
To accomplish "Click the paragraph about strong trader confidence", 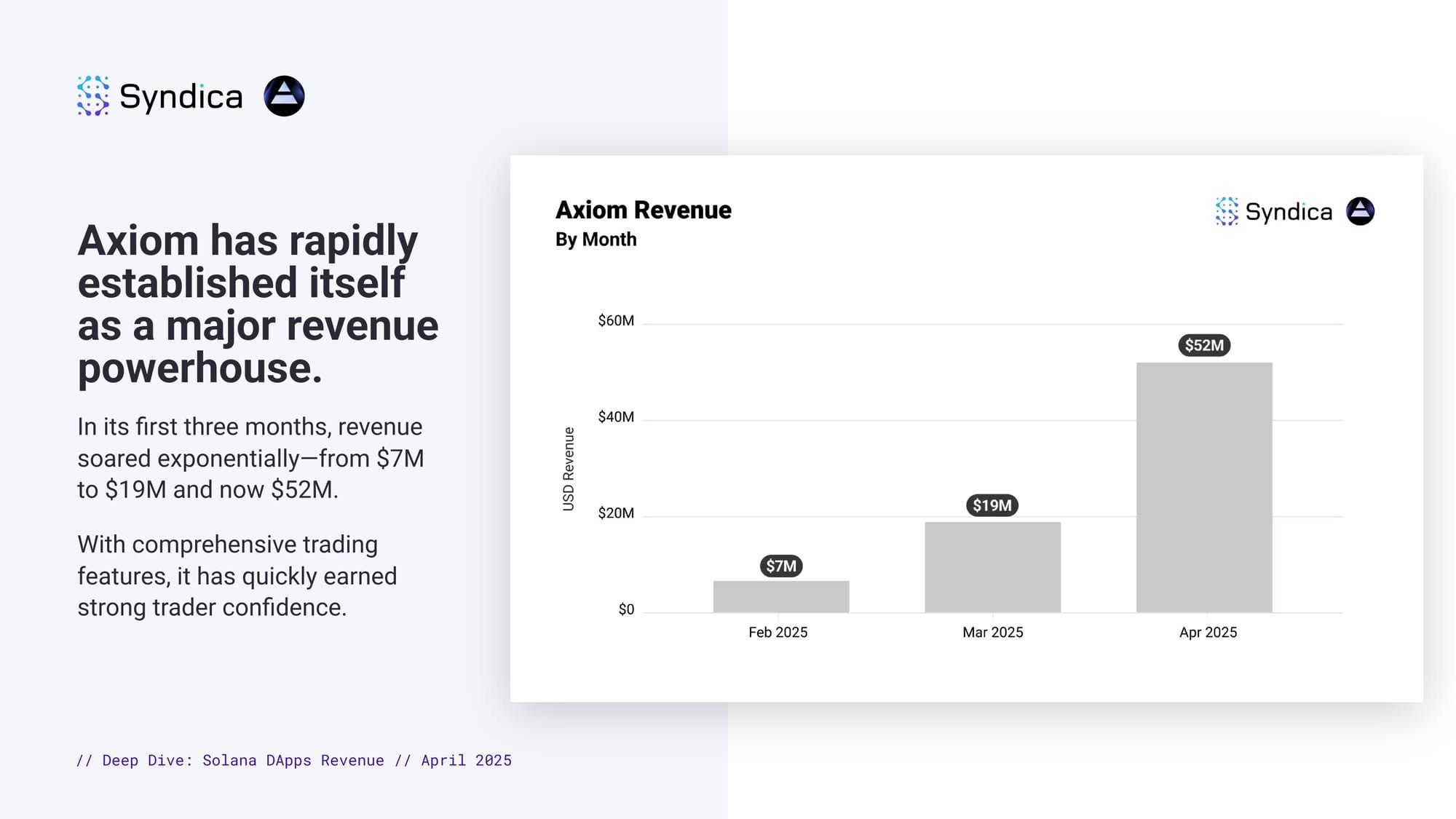I will point(237,576).
